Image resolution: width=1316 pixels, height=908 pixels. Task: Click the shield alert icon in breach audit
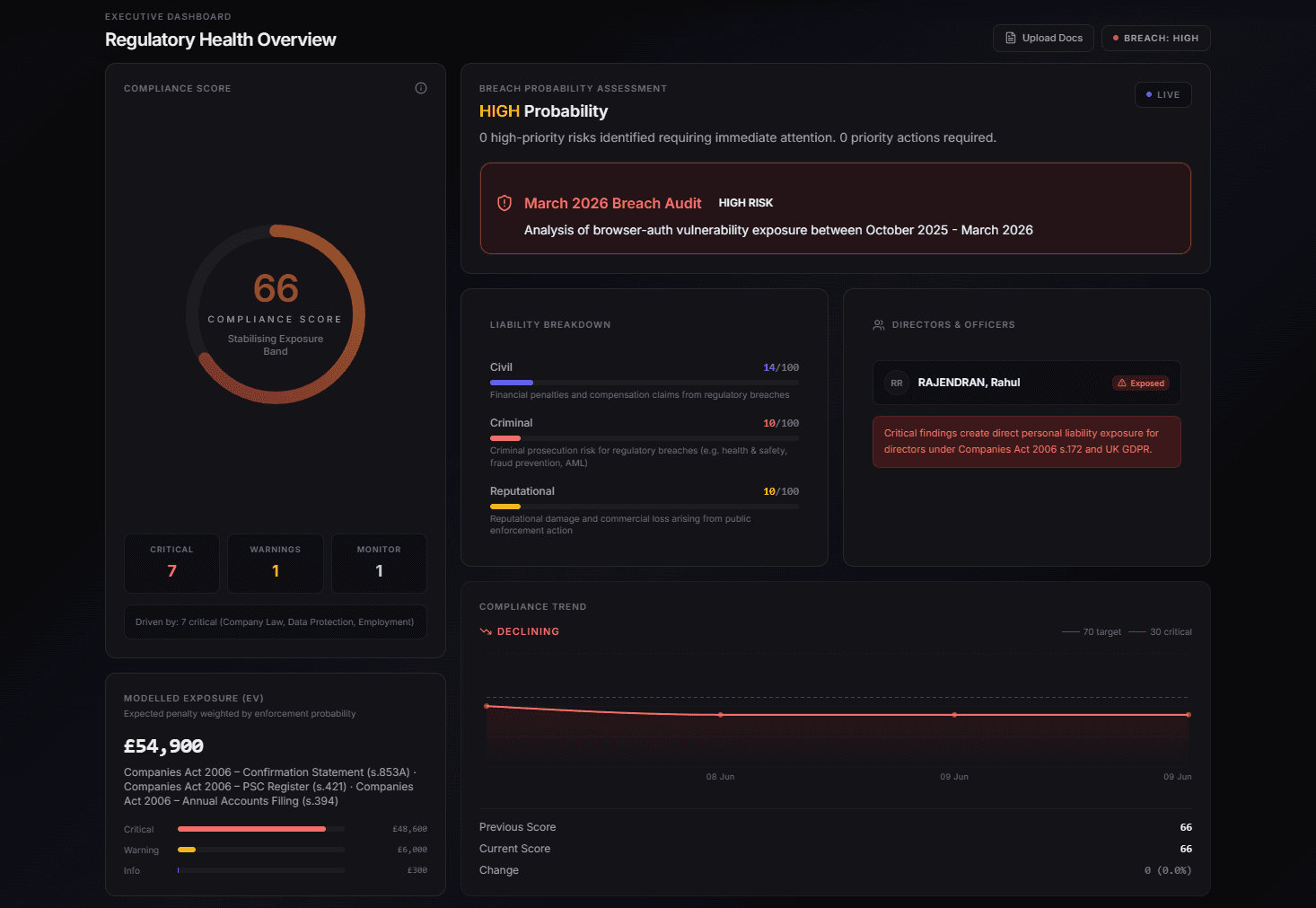[504, 203]
